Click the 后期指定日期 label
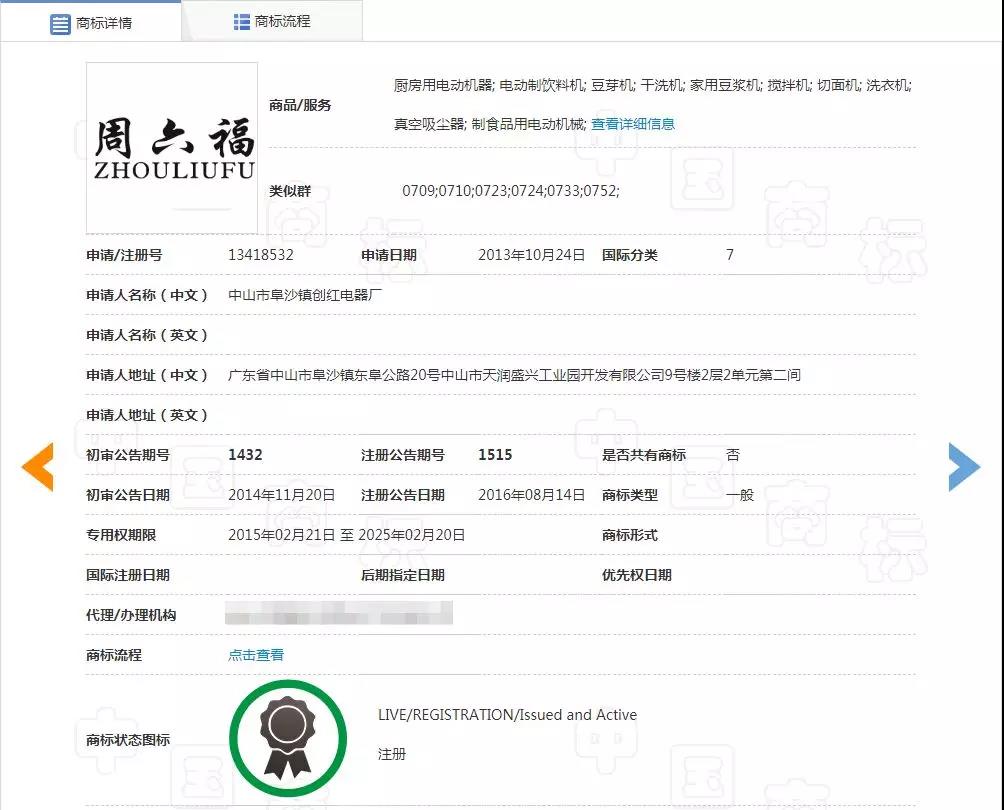This screenshot has height=810, width=1004. pos(403,575)
